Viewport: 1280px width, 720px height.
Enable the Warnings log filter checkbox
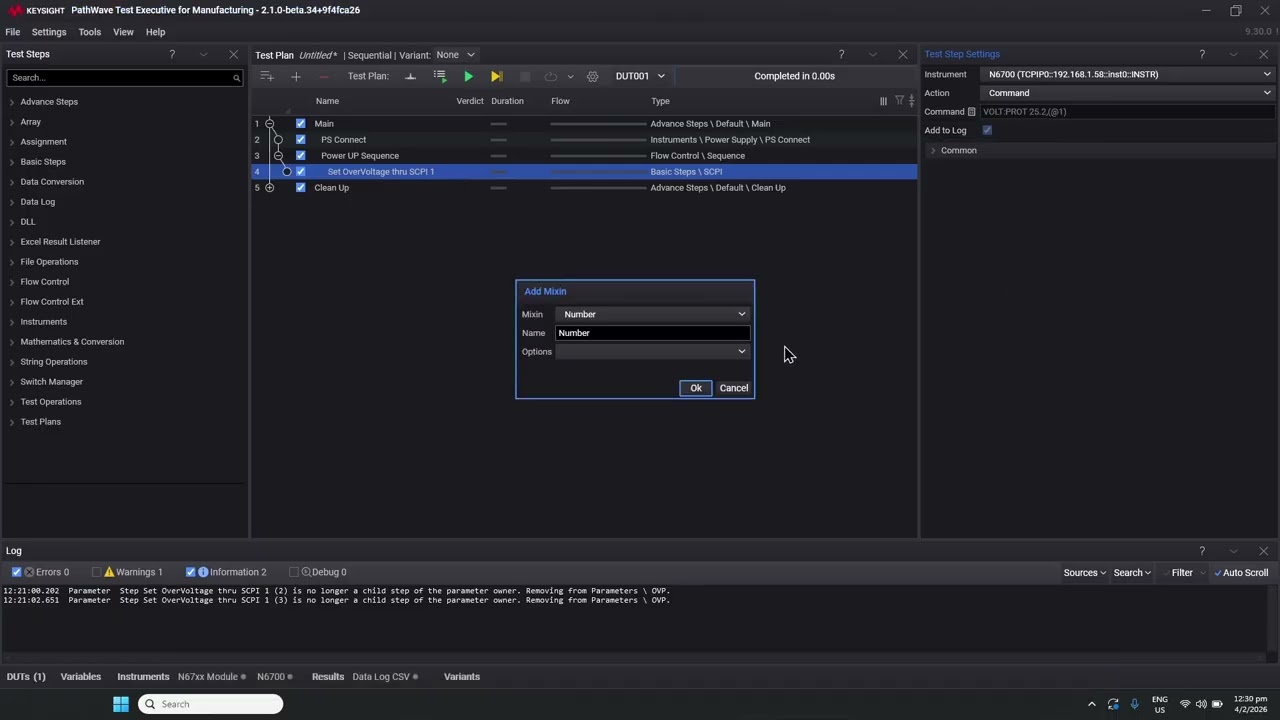coord(97,572)
